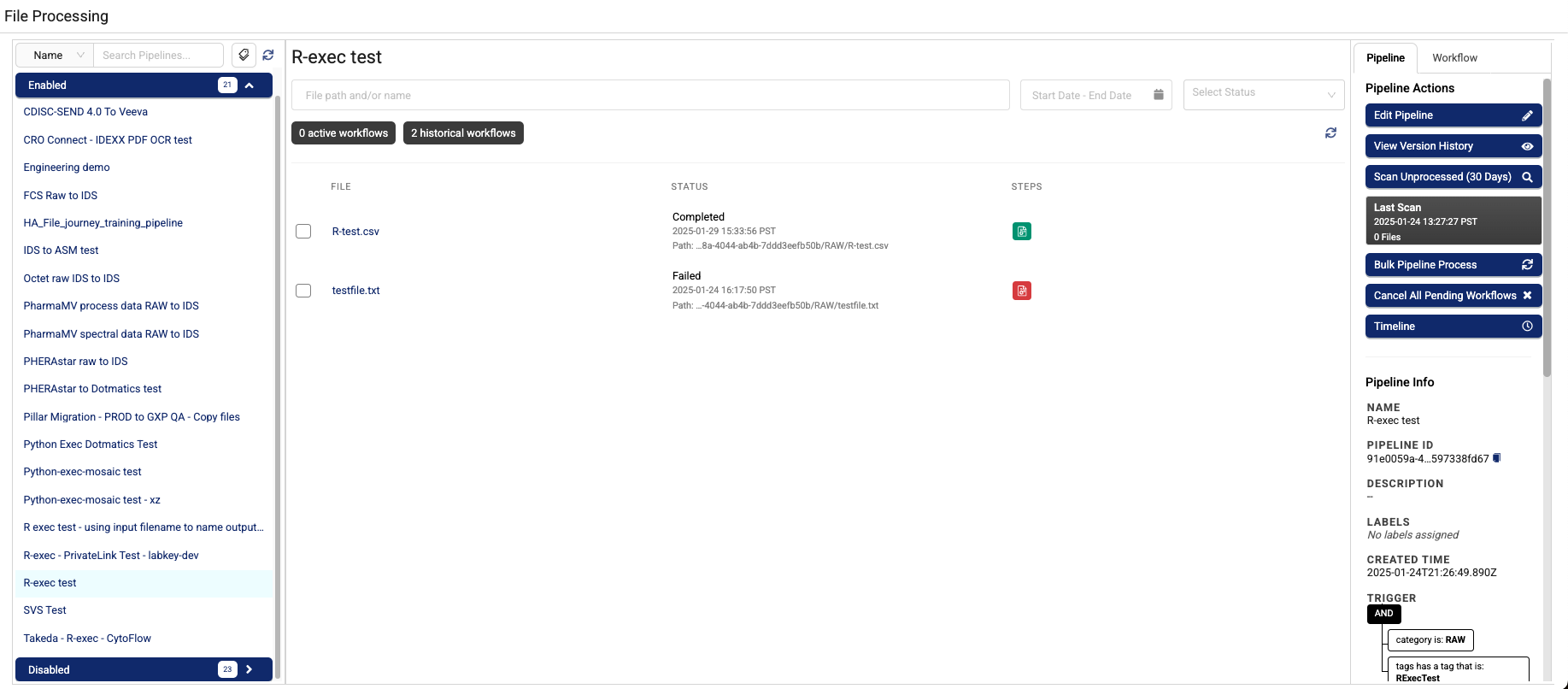This screenshot has width=1568, height=689.
Task: Click the Start Date - End Date field
Action: [x=1095, y=95]
